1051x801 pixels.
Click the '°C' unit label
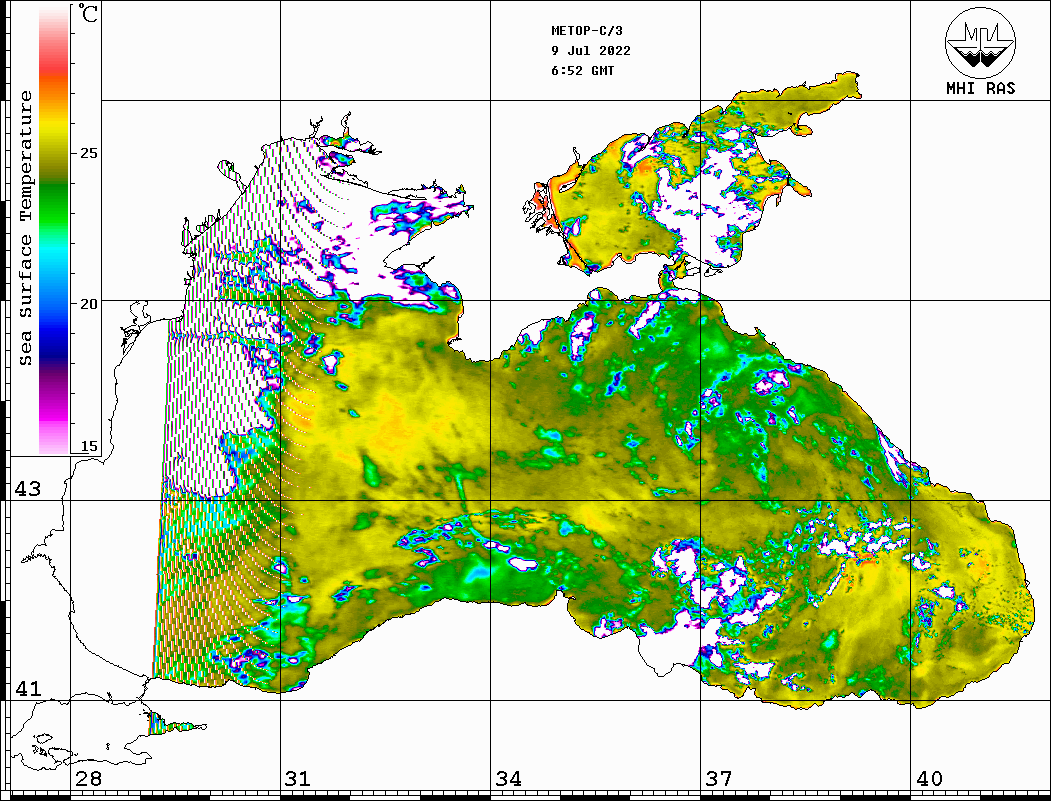coord(88,13)
